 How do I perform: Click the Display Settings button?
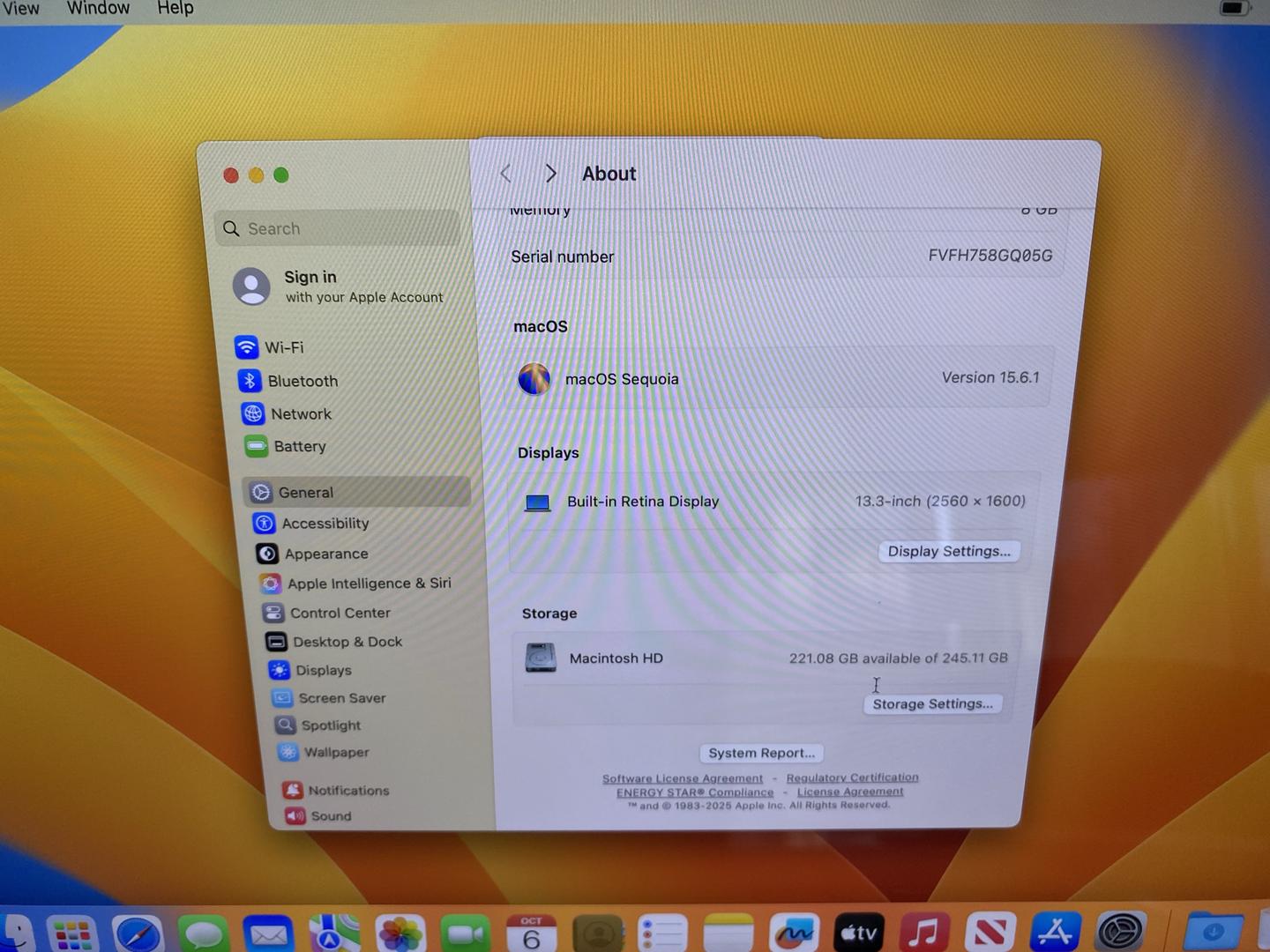point(949,552)
